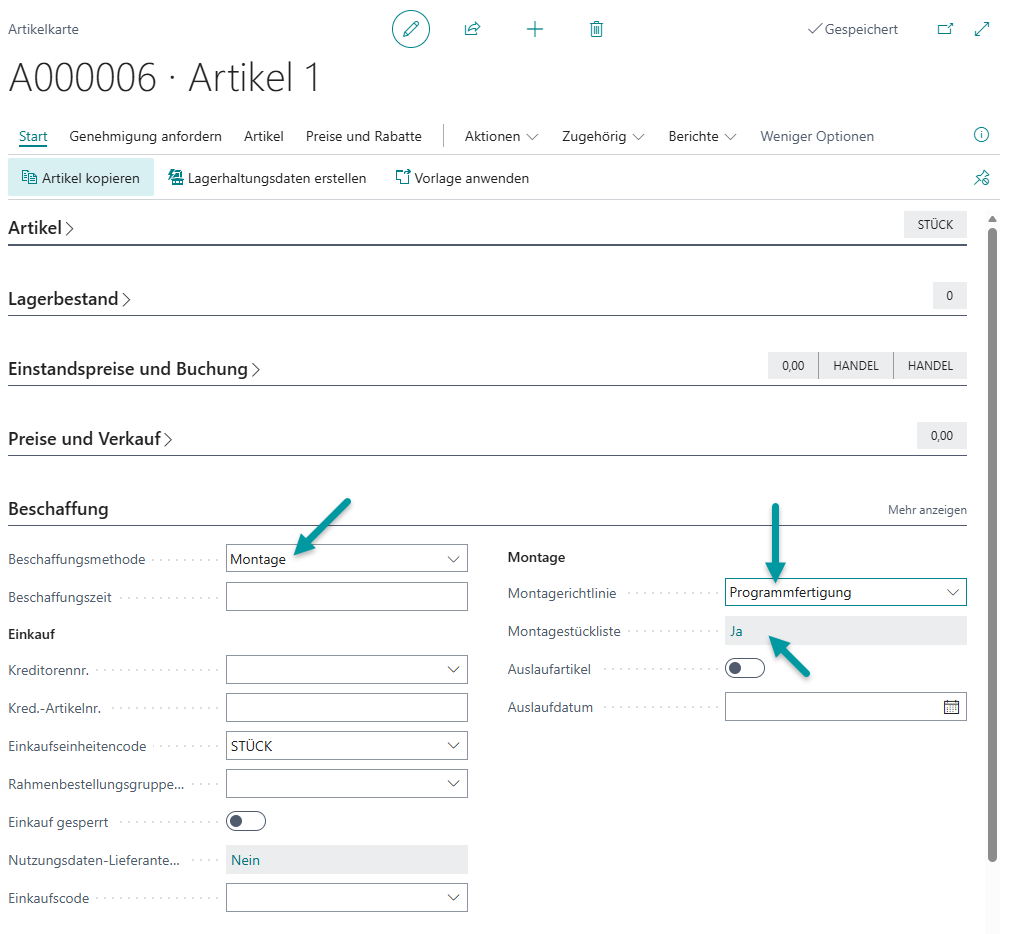Click the share icon in header

472,29
